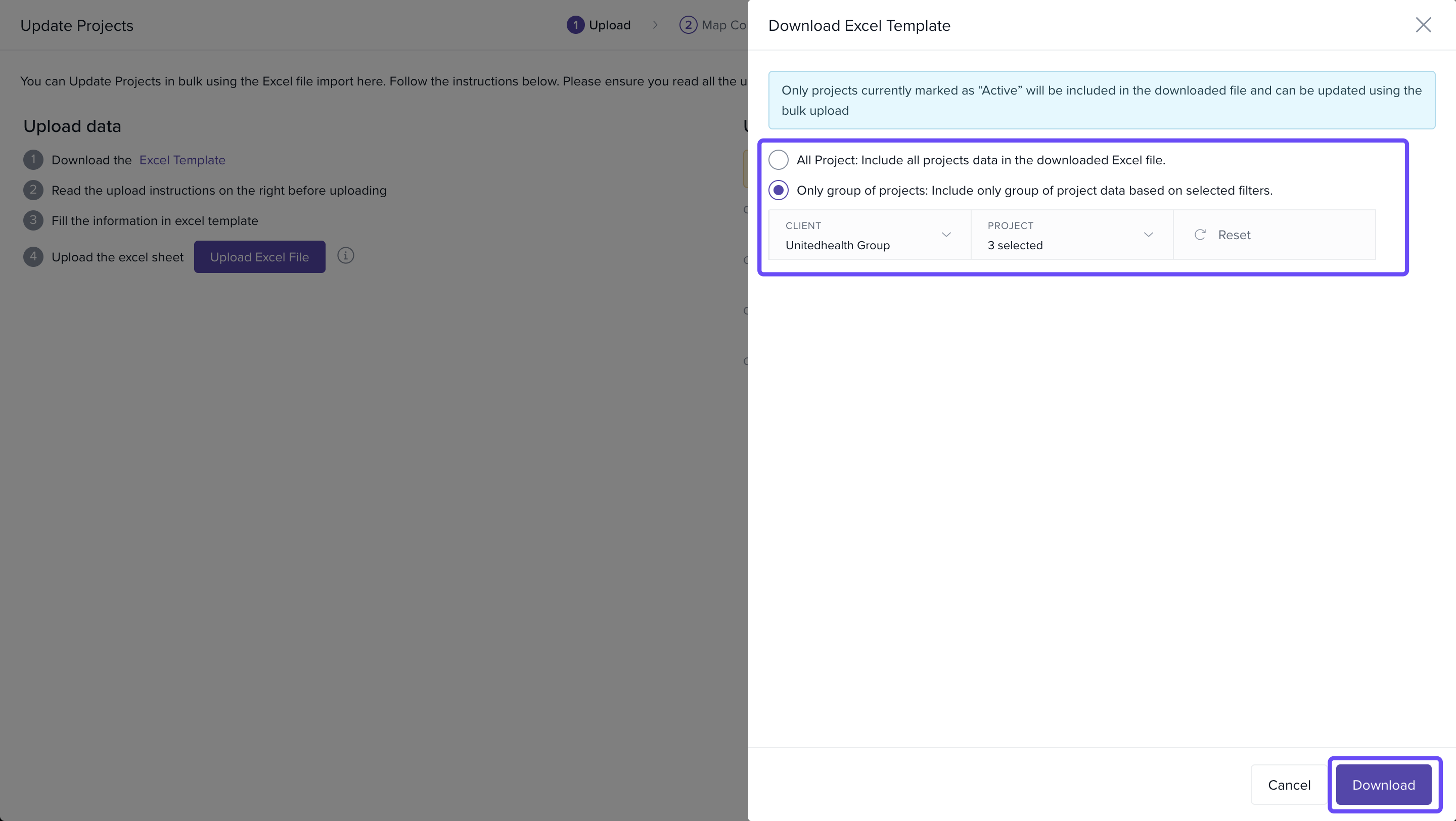Go to the Upload step tab
This screenshot has width=1456, height=821.
(x=609, y=25)
